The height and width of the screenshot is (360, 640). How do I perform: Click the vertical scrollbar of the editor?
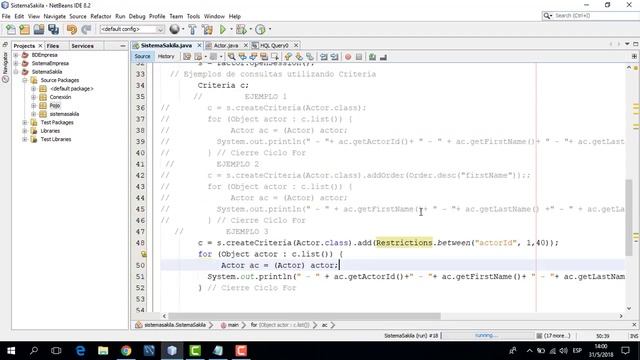point(629,218)
